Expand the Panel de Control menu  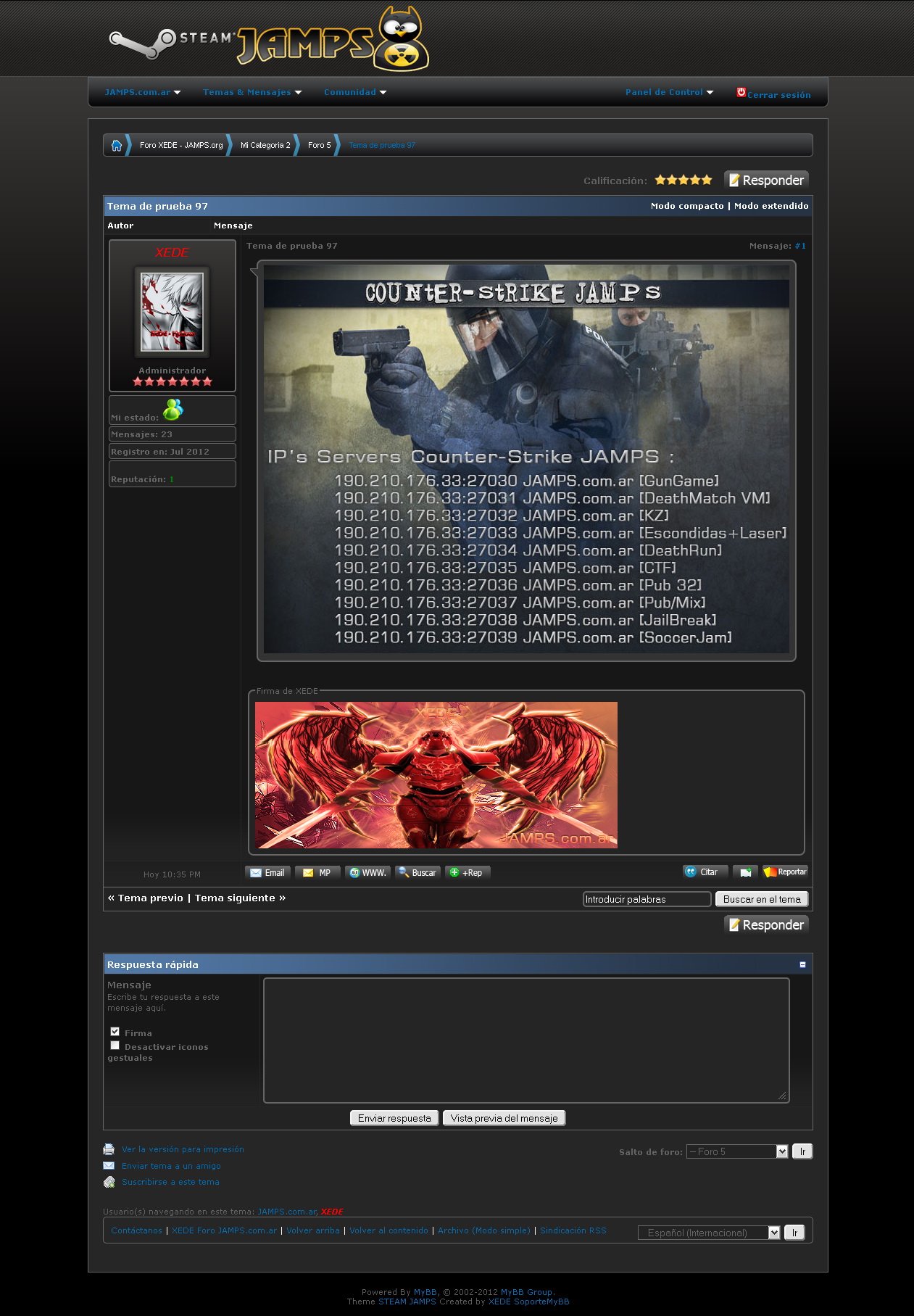(x=669, y=92)
